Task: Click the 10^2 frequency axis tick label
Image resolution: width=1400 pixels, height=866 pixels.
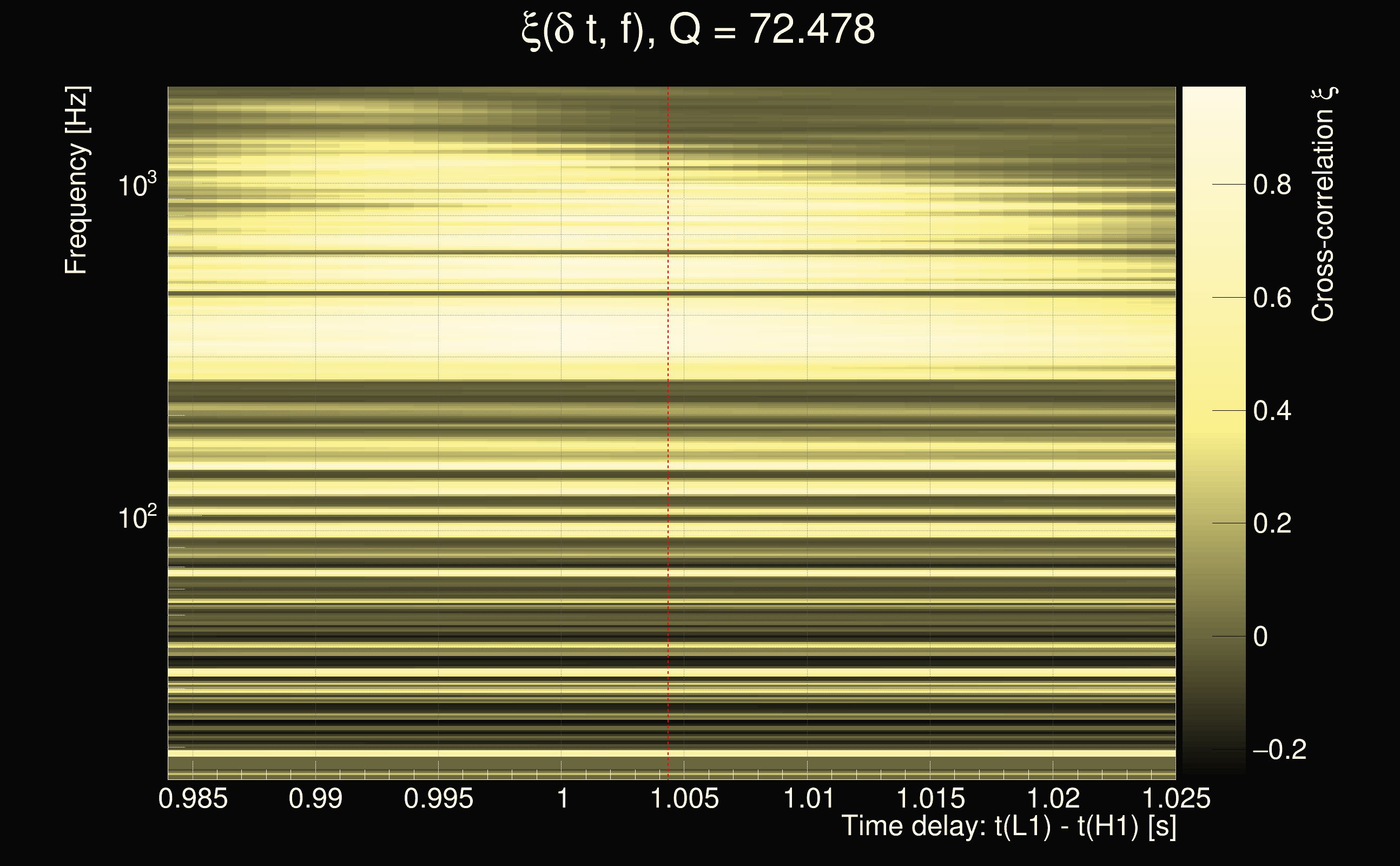Action: 136,517
